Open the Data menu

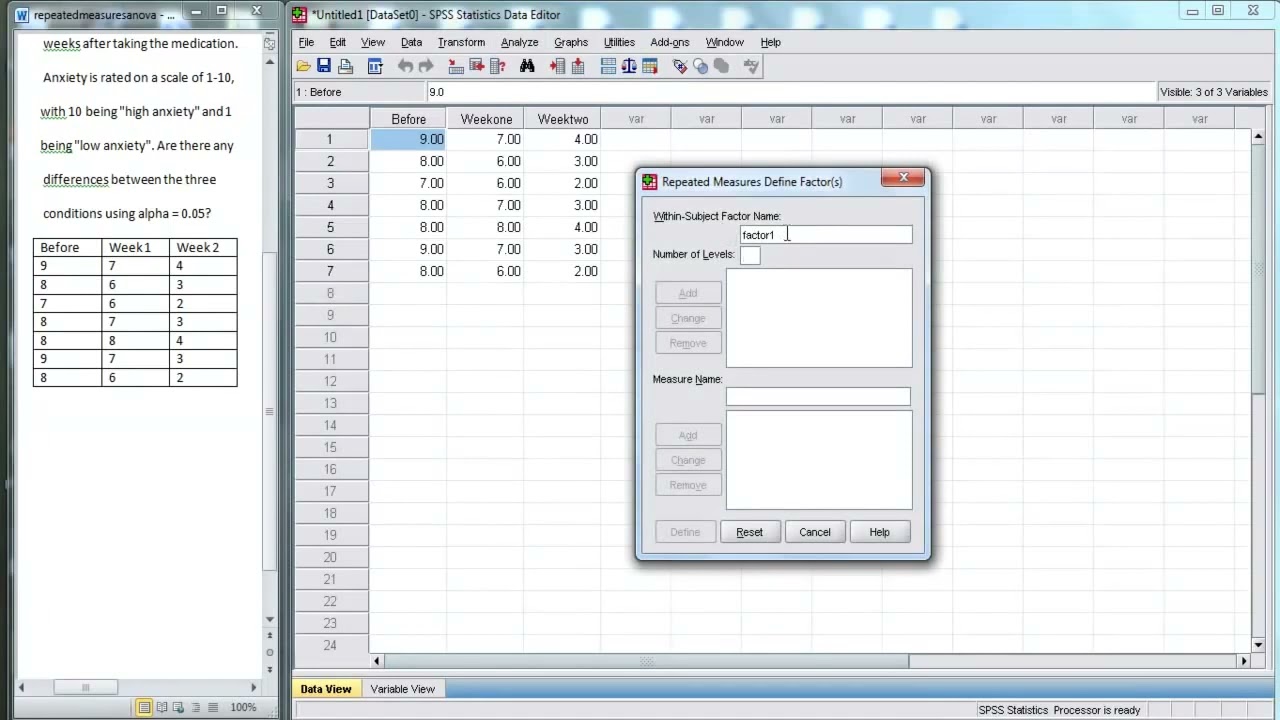tap(411, 42)
